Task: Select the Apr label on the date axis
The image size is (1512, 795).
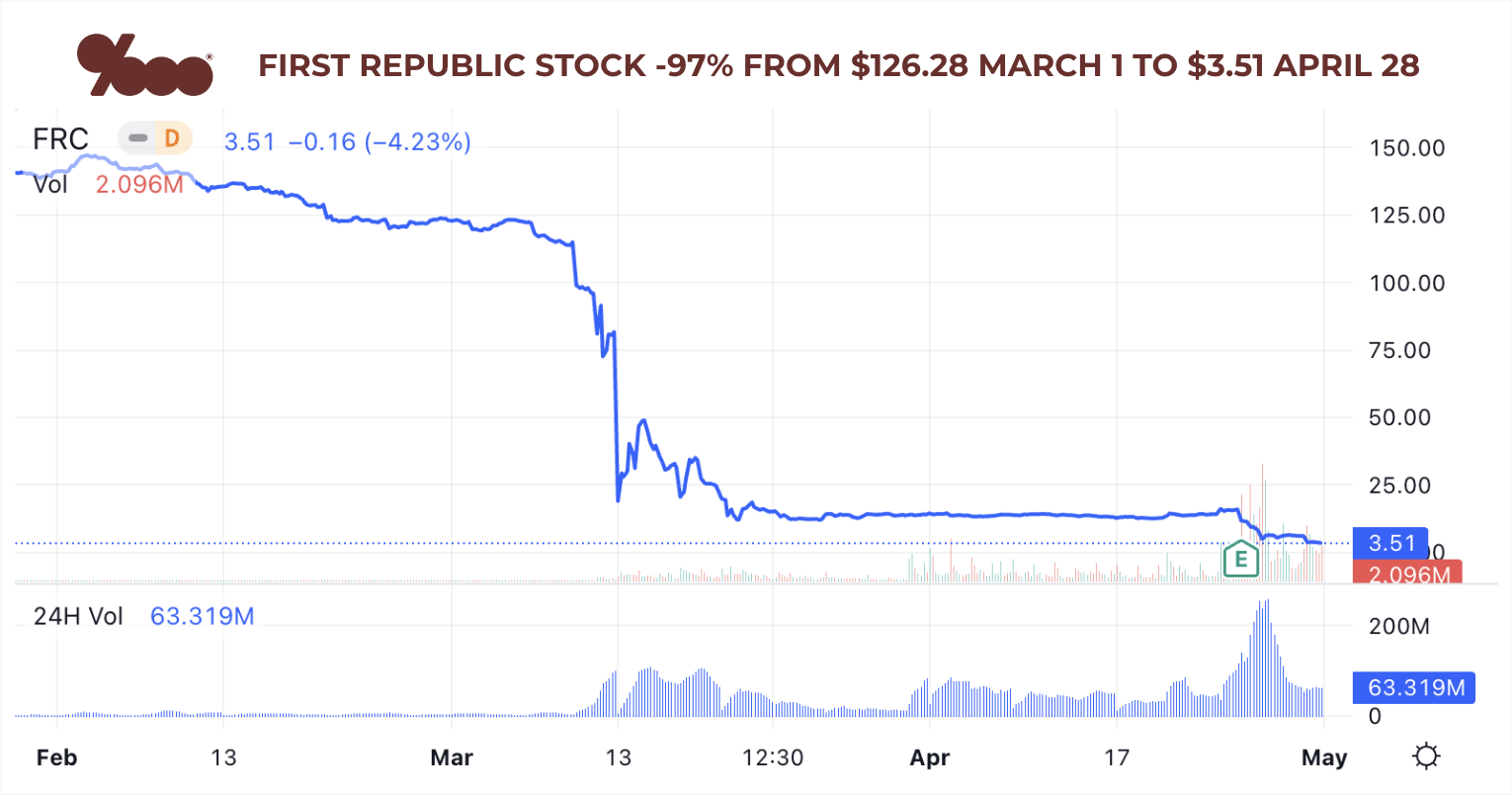Action: [x=929, y=757]
